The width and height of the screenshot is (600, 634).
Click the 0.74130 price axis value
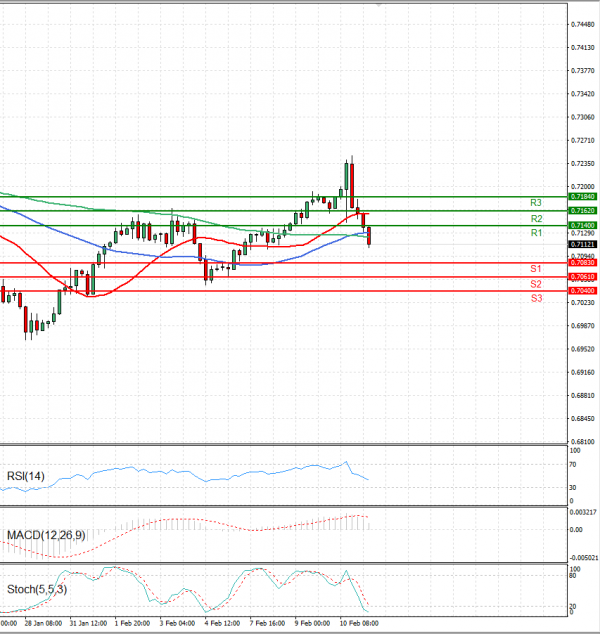583,48
